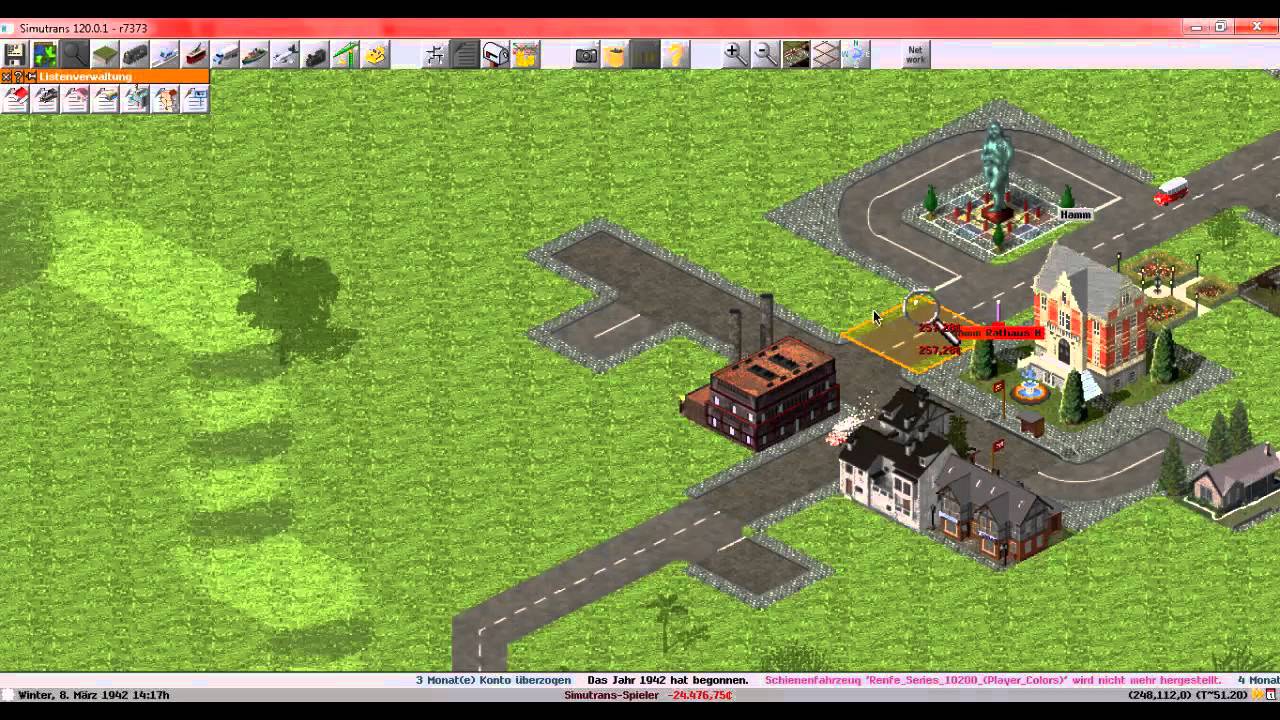
Task: Close the Listenverwaltung tool window
Action: [6, 76]
